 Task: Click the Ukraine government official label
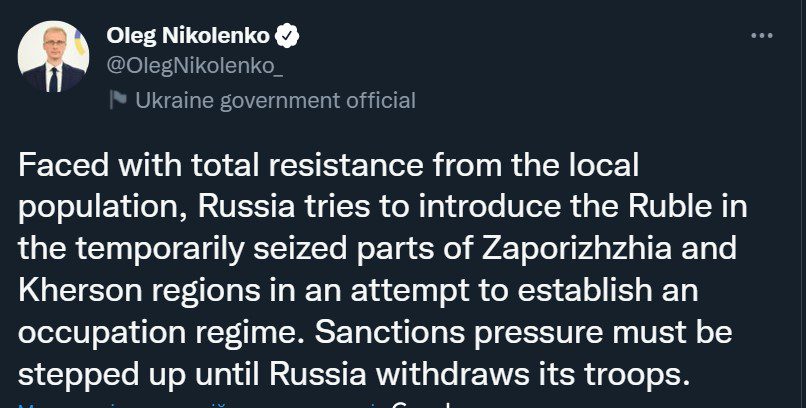click(x=276, y=101)
